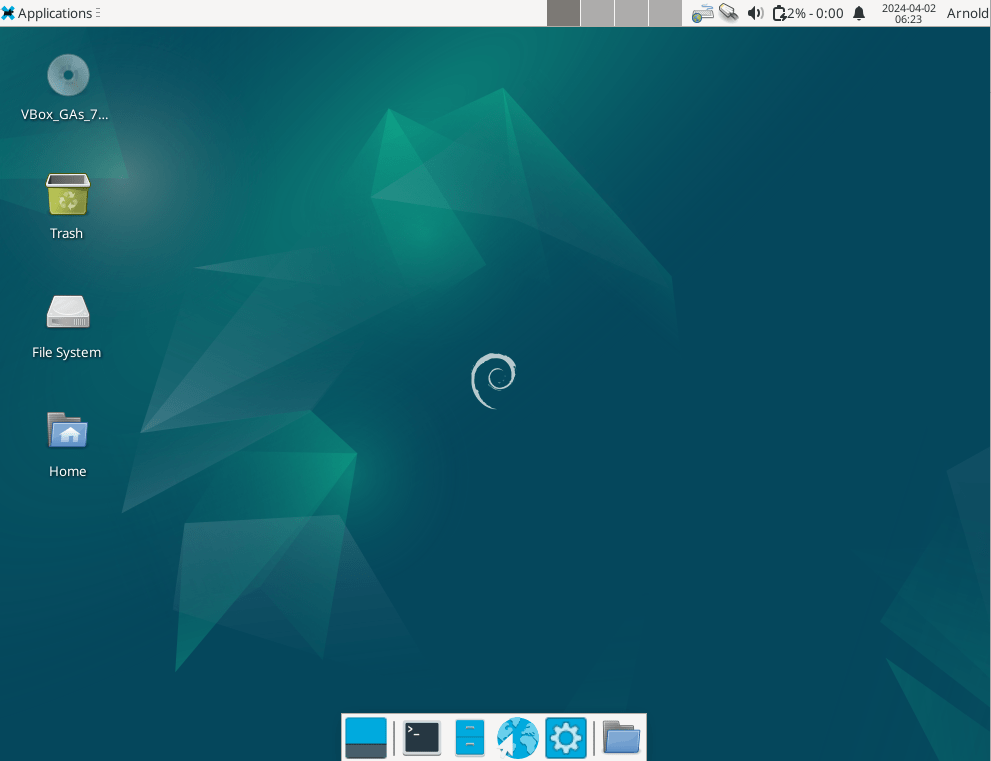991x761 pixels.
Task: Open the Home folder desktop icon
Action: tap(67, 432)
